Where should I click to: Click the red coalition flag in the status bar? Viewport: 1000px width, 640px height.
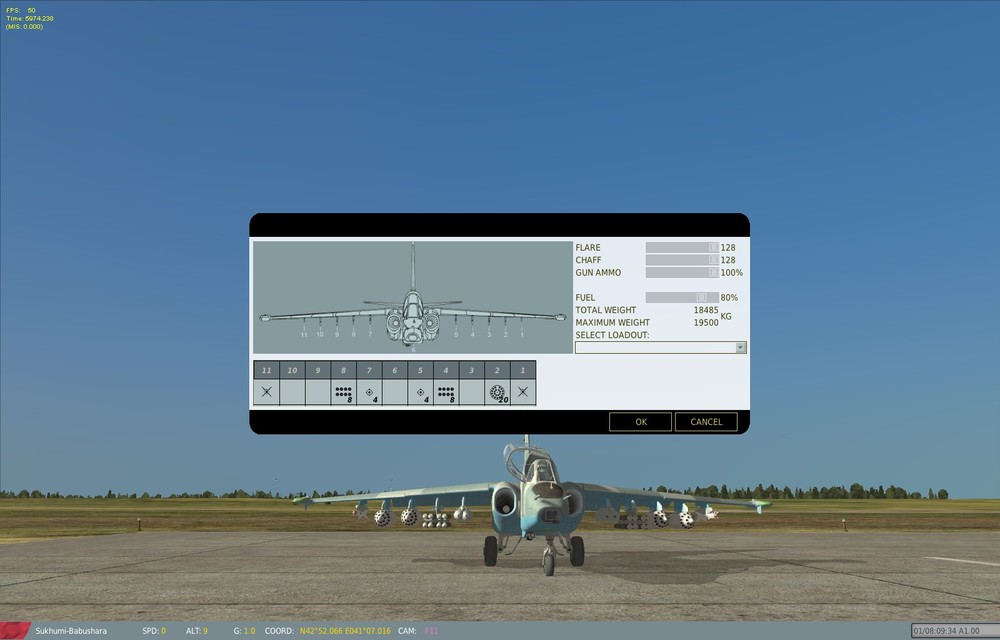(x=15, y=630)
